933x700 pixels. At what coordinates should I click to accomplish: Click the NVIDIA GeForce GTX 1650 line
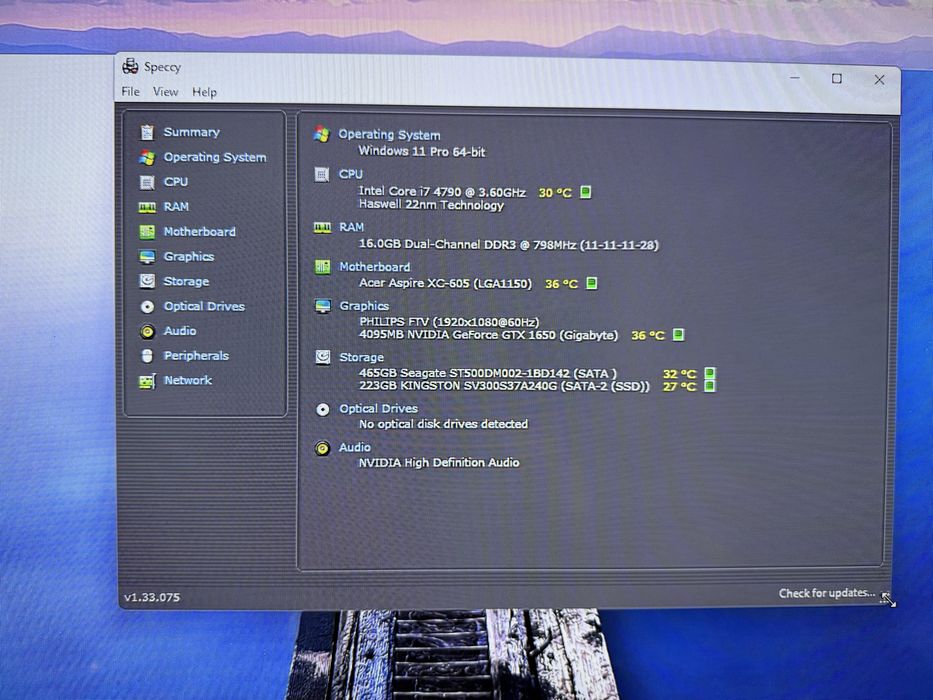[x=488, y=335]
